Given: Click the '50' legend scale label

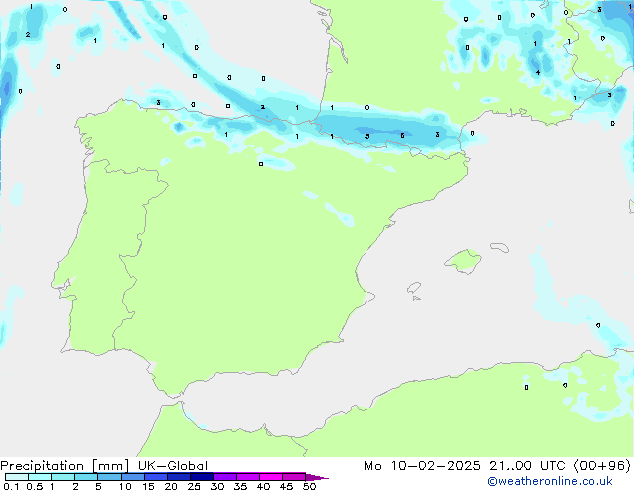Looking at the screenshot, I should coord(309,486).
